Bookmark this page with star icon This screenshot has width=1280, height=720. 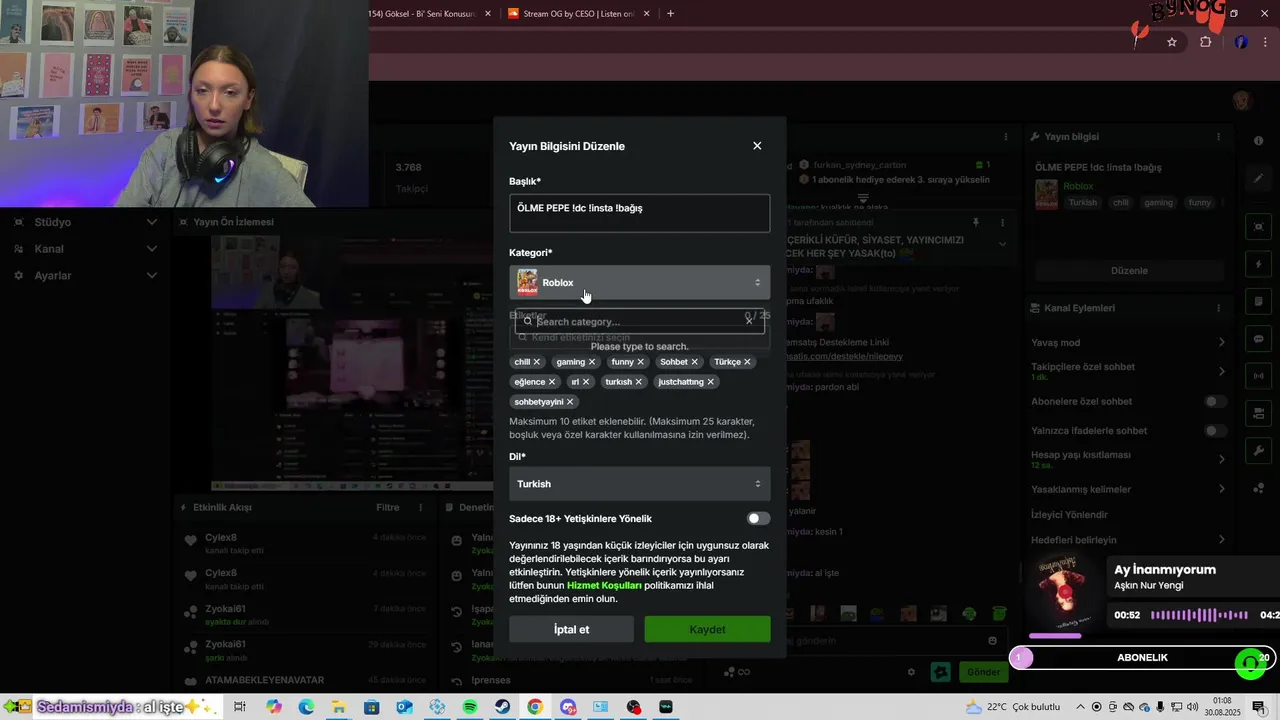tap(1172, 42)
